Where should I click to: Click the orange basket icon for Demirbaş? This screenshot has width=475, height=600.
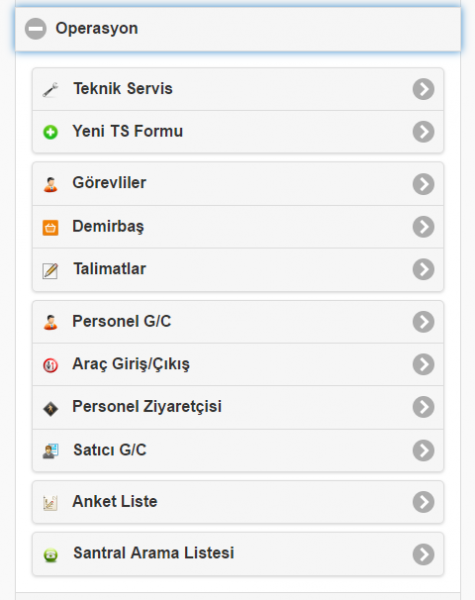pos(50,228)
